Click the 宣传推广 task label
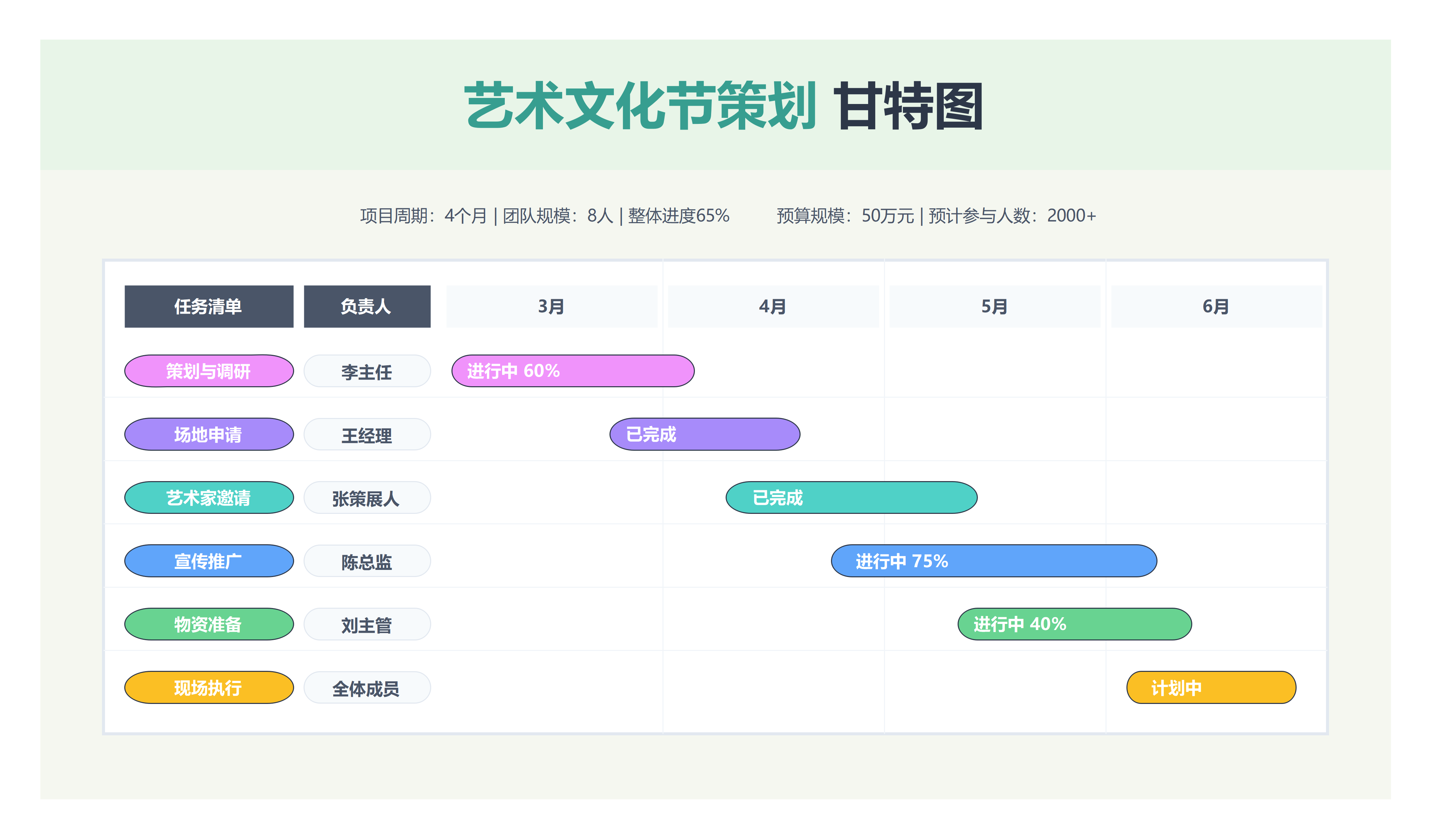Screen dimensions: 1431x840 208,560
